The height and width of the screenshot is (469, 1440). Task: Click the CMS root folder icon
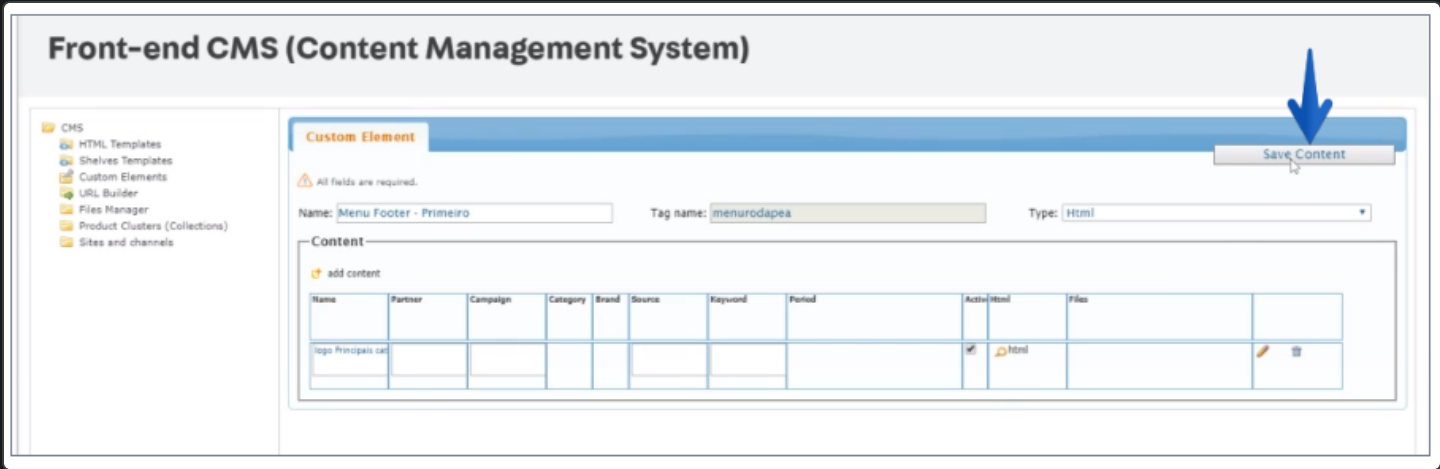click(x=48, y=128)
